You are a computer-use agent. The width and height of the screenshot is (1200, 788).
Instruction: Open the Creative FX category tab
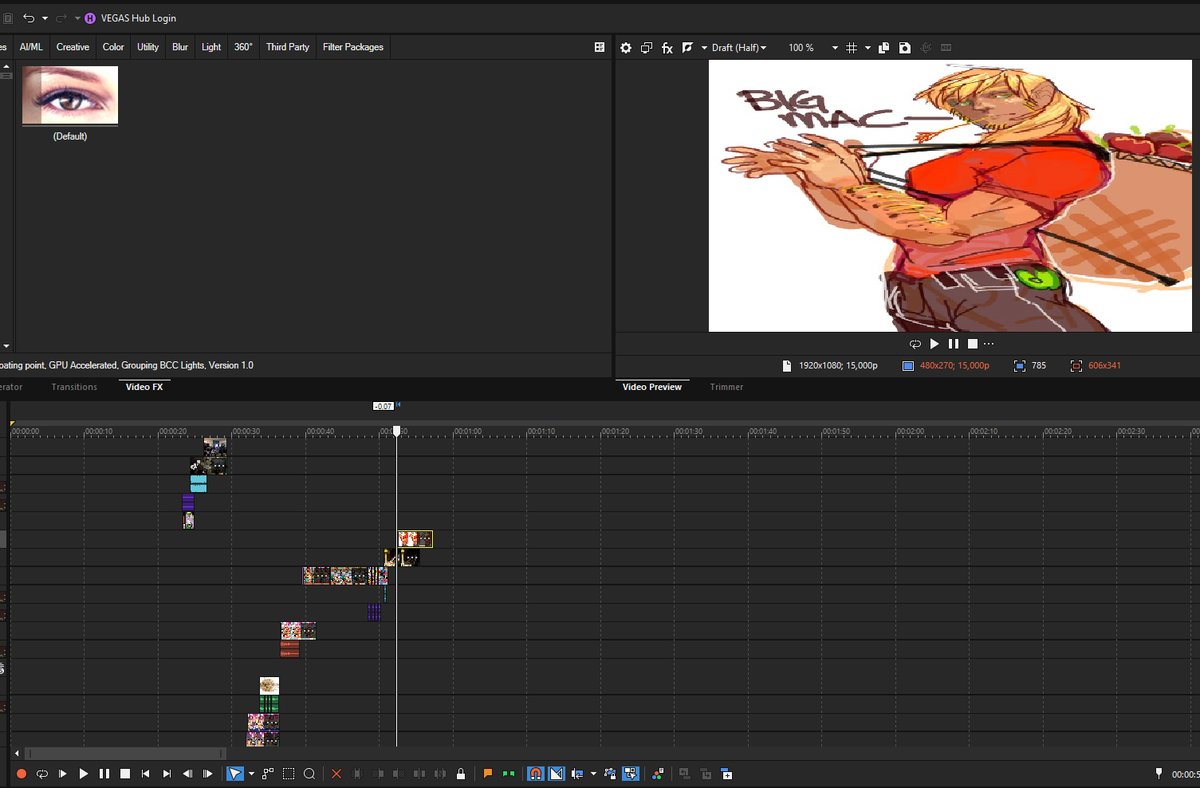pos(73,47)
